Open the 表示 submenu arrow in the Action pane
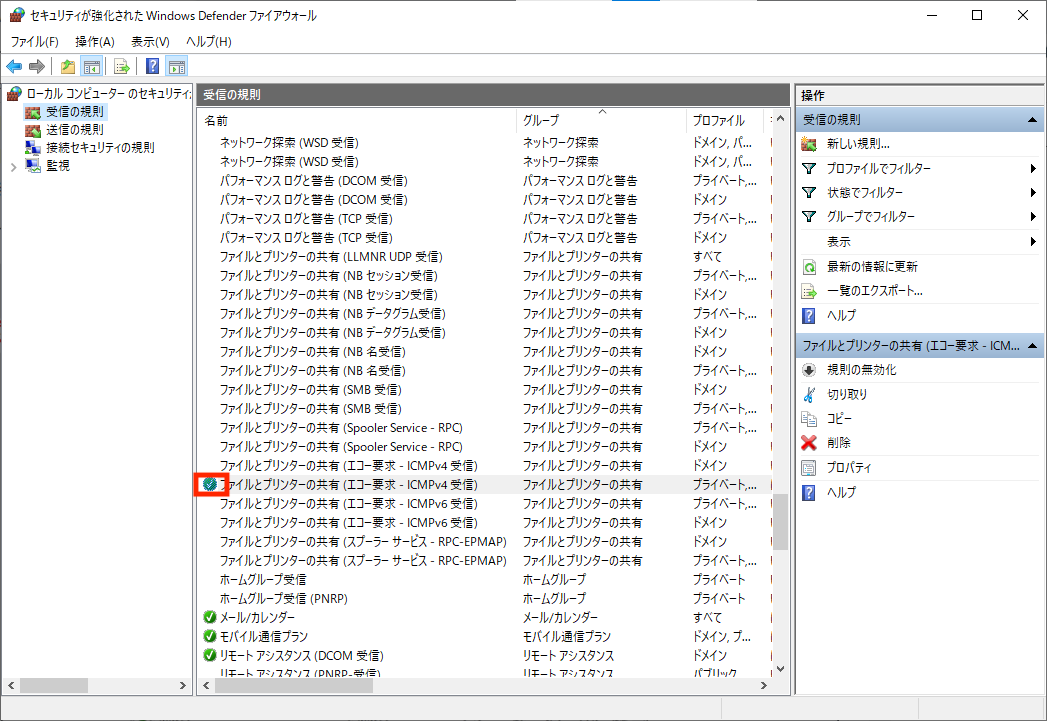1047x721 pixels. point(1033,242)
